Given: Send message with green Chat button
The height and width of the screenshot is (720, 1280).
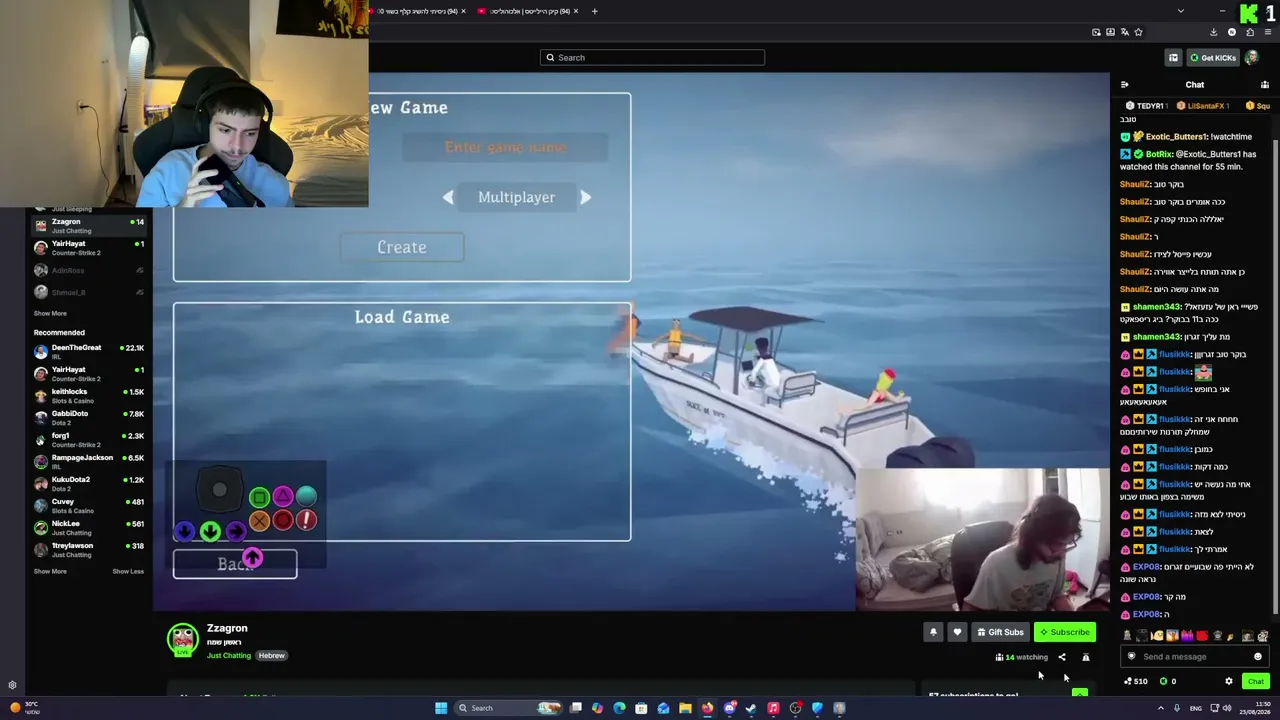Looking at the screenshot, I should pos(1256,681).
